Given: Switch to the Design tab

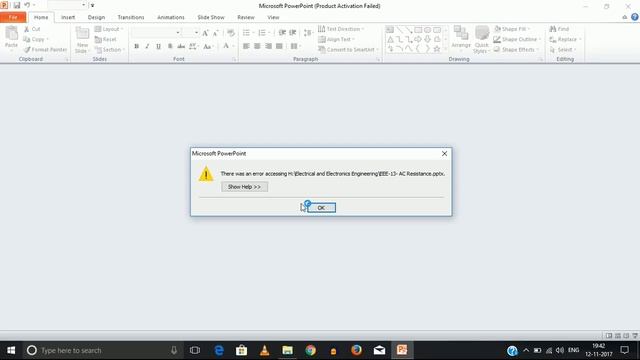Looking at the screenshot, I should point(96,17).
